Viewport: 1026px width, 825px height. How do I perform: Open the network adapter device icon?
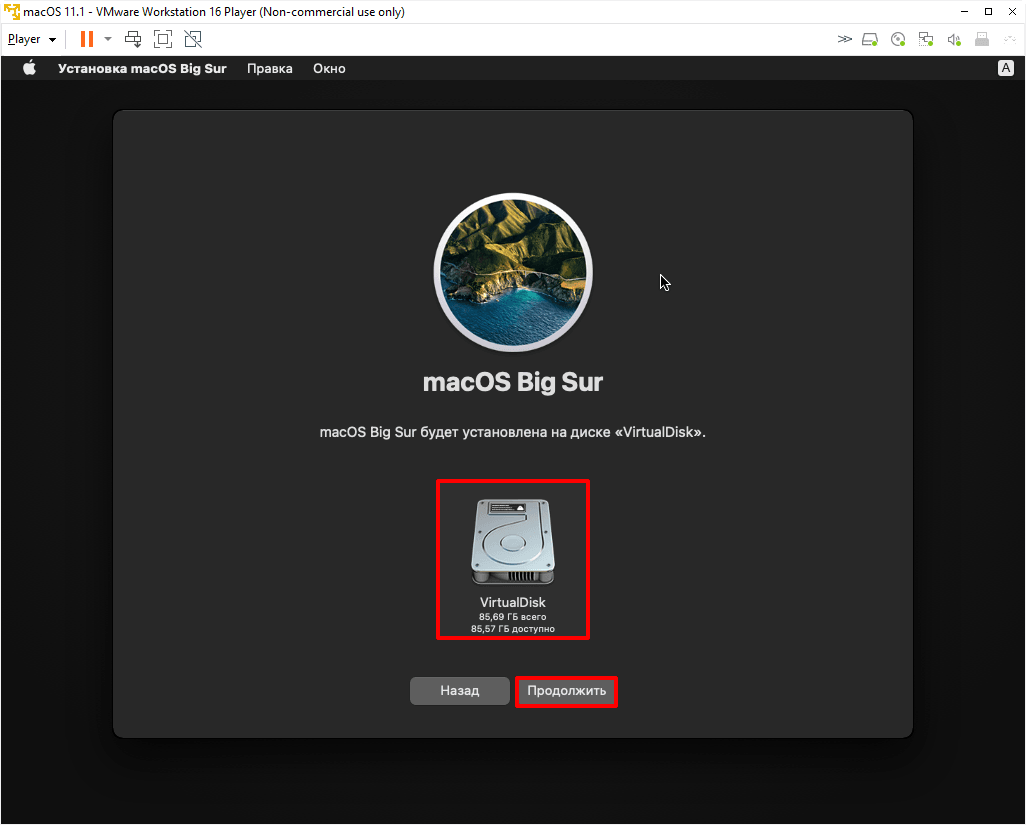926,40
